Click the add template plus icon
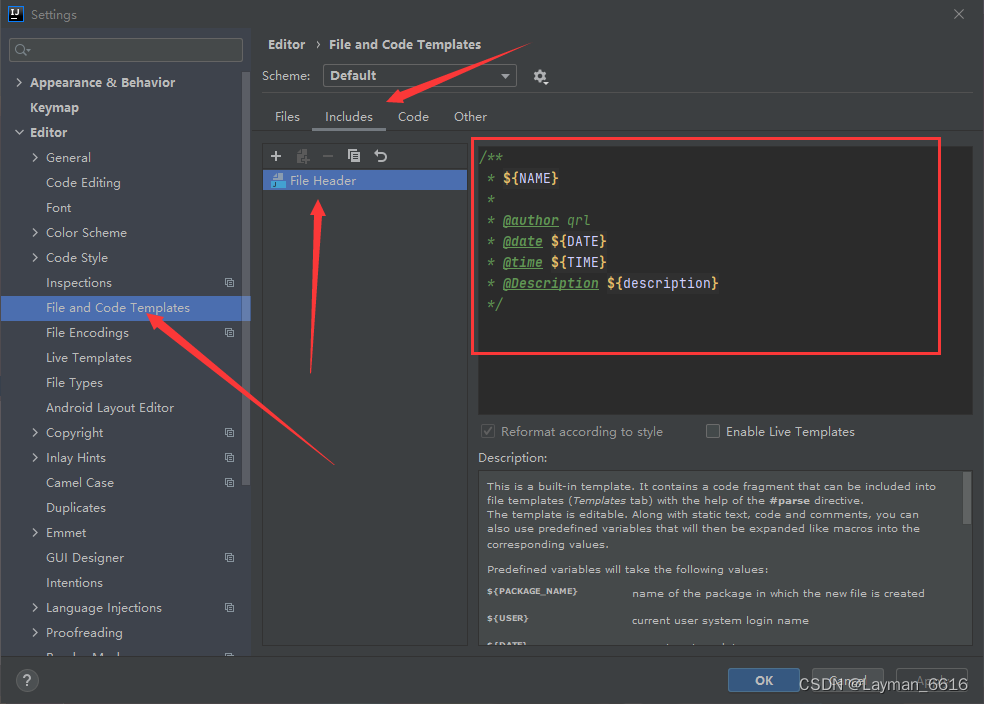 click(275, 156)
